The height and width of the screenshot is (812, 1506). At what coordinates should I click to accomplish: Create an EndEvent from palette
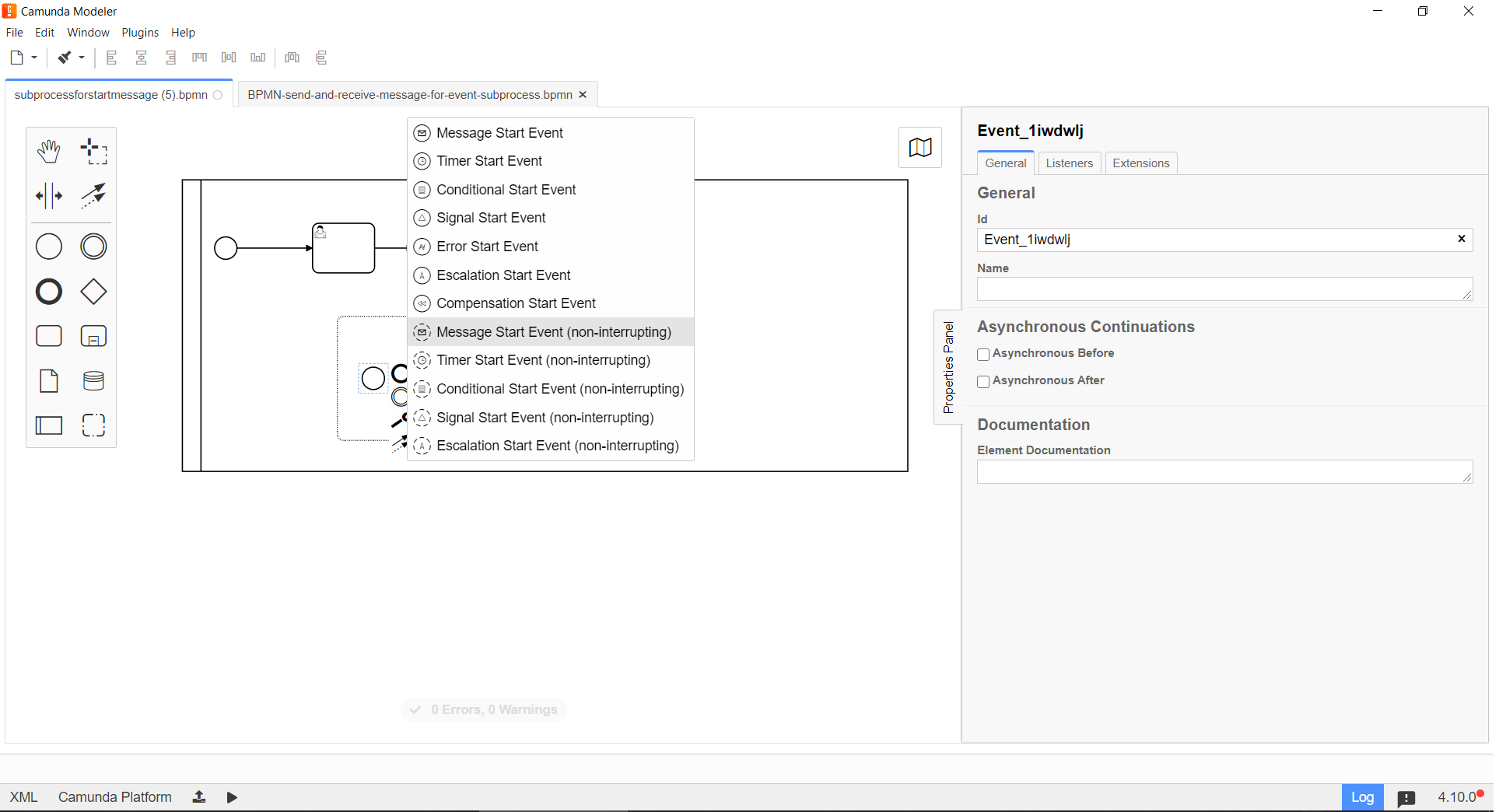click(49, 292)
